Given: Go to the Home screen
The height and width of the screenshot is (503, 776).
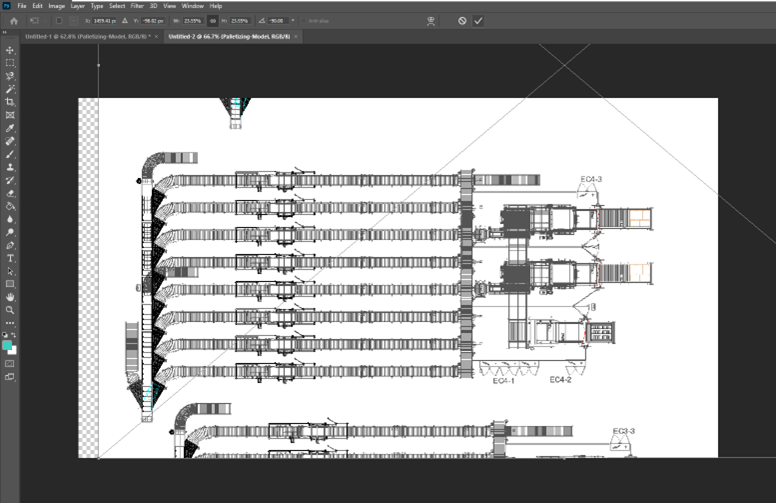Looking at the screenshot, I should (x=14, y=21).
